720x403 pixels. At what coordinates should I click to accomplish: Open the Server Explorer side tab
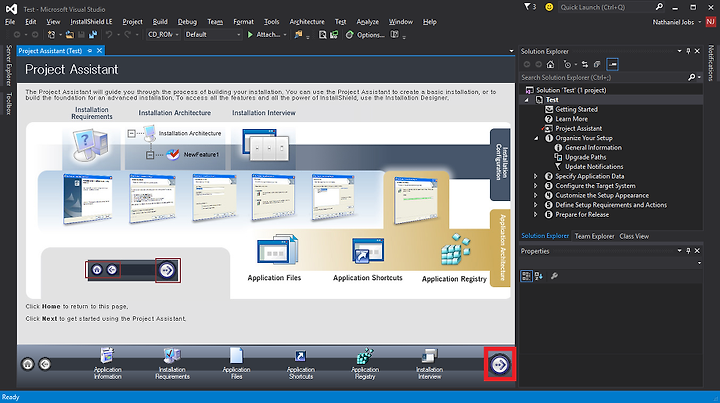click(x=8, y=65)
